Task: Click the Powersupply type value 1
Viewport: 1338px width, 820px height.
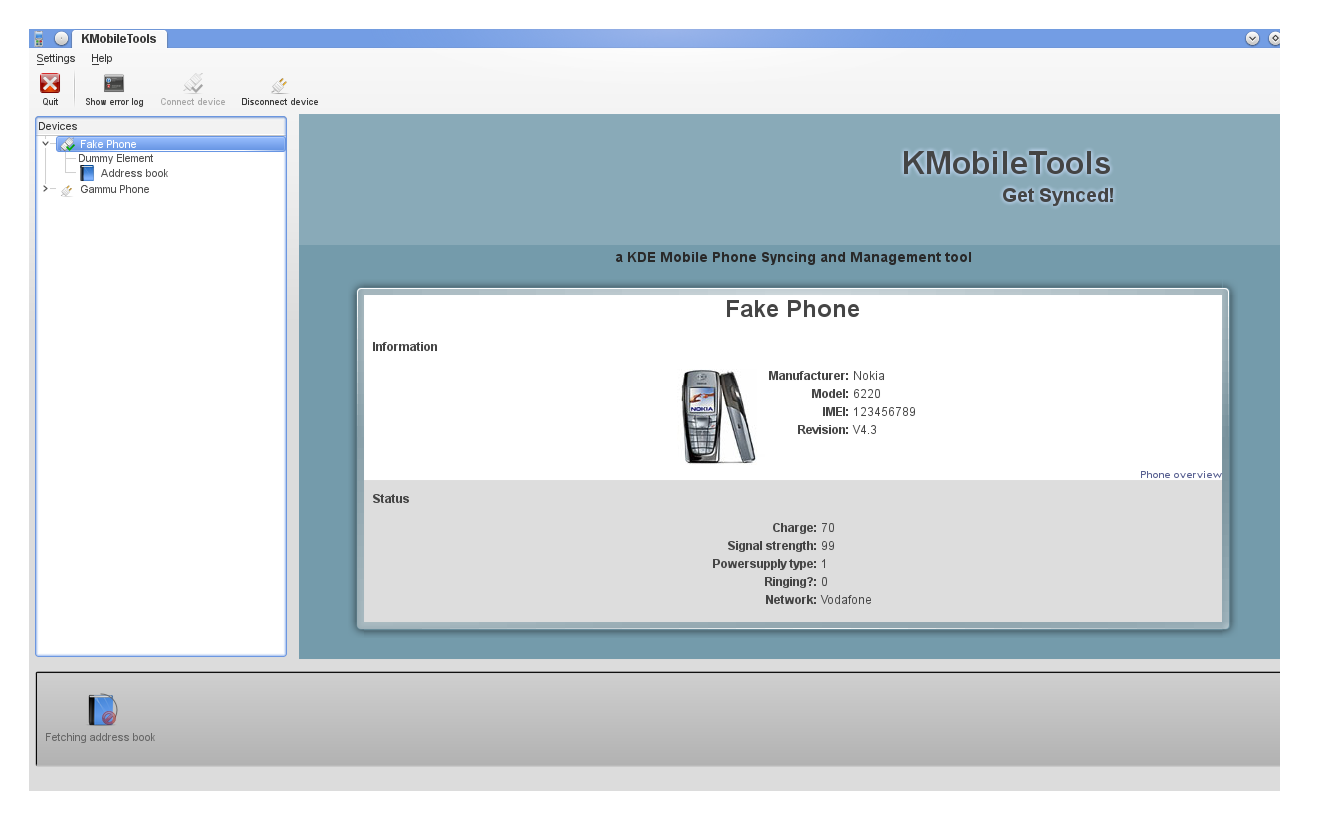Action: click(x=824, y=564)
